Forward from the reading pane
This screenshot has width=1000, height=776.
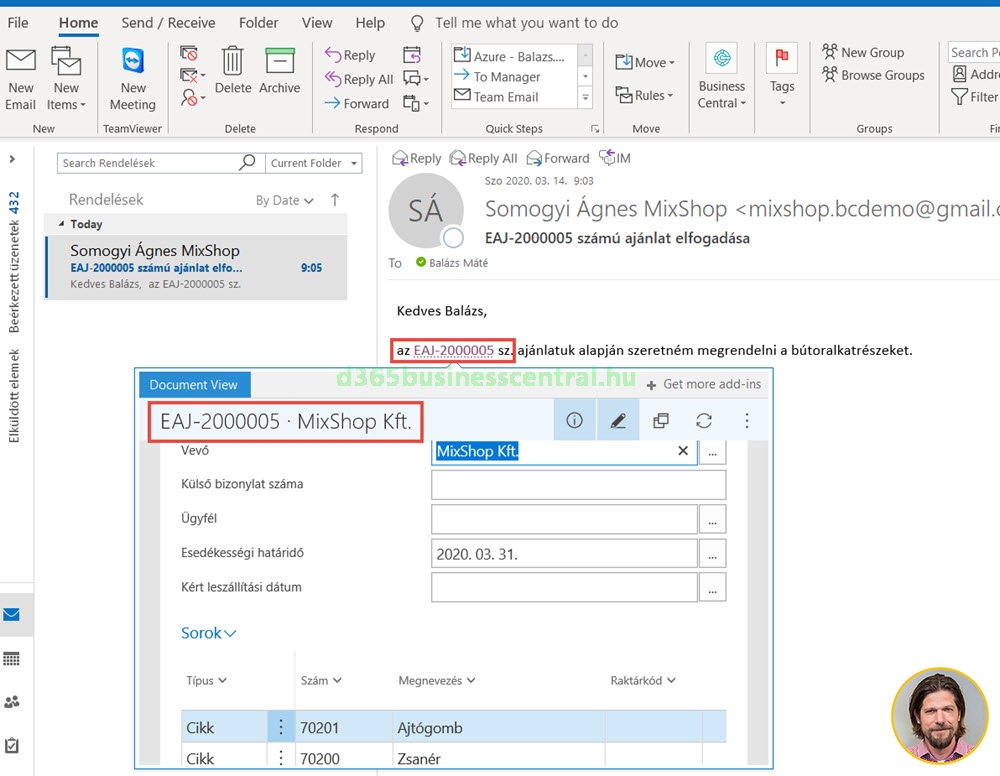click(x=558, y=158)
